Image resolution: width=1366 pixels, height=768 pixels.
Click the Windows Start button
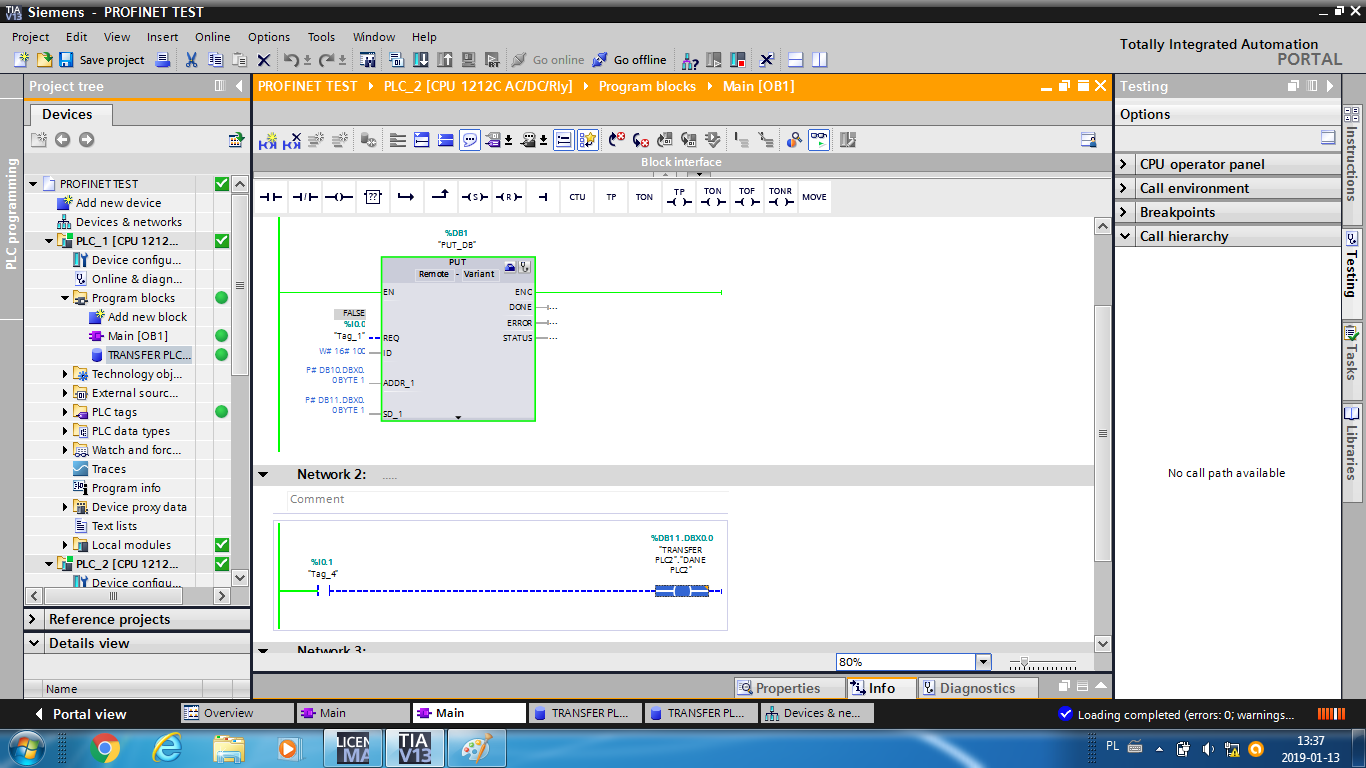point(25,747)
